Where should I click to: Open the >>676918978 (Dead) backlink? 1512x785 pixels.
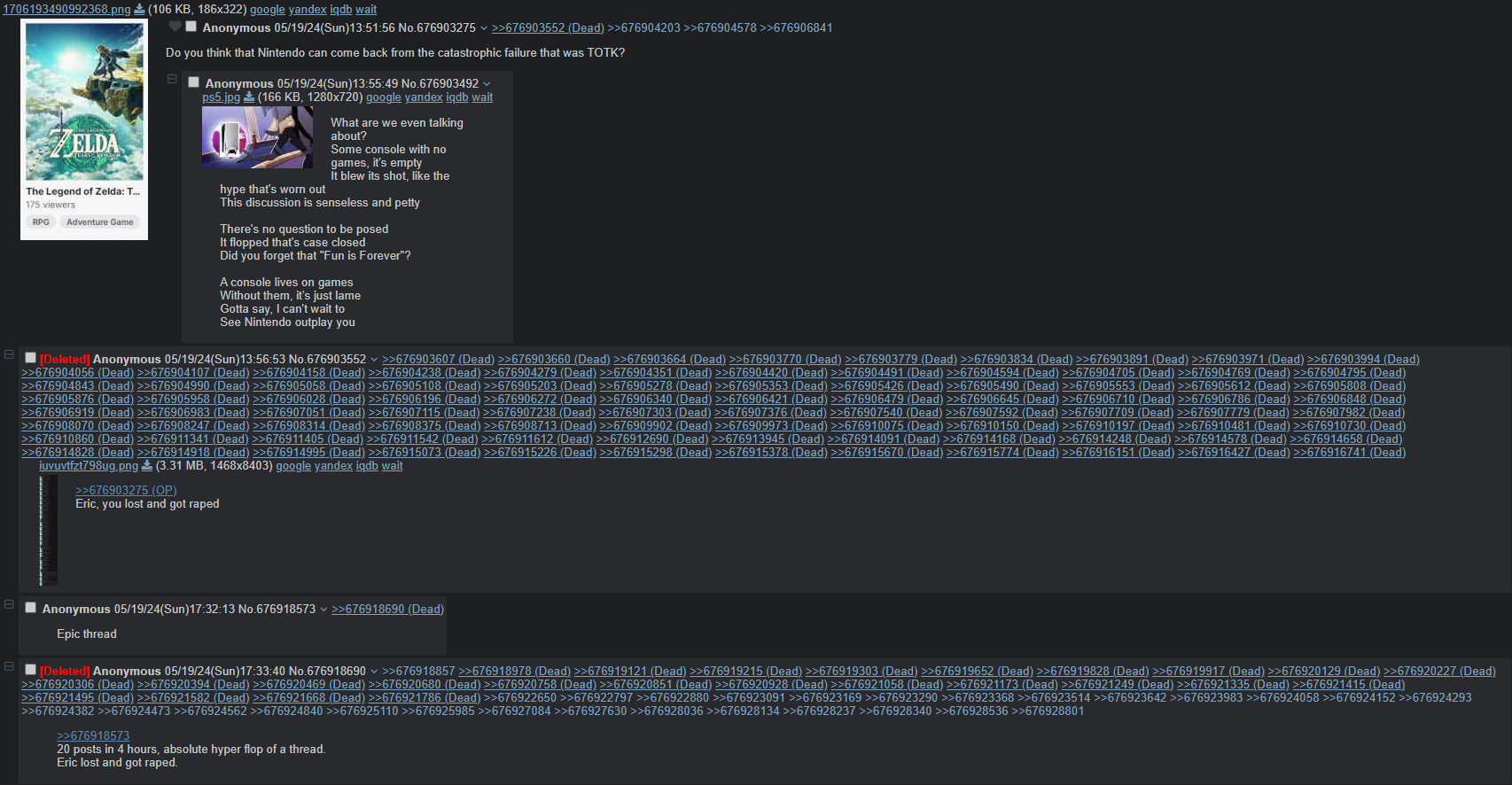514,672
